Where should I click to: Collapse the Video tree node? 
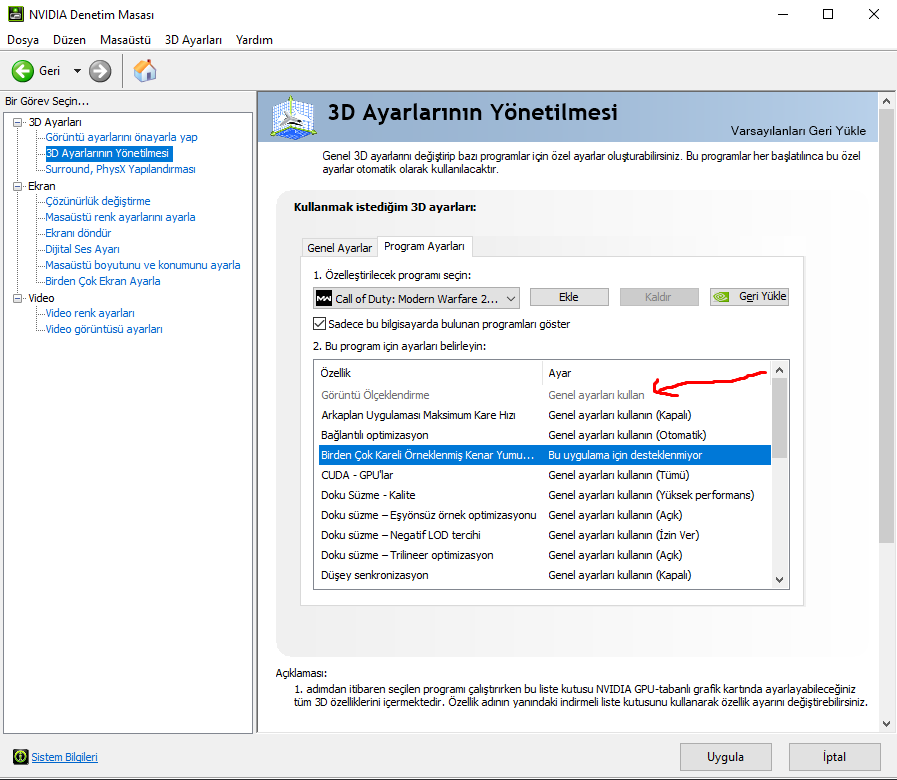pos(18,298)
